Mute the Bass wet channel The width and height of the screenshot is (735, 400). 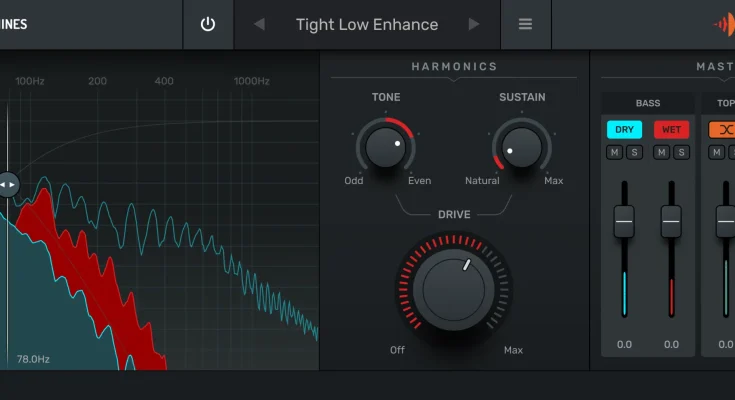[661, 152]
